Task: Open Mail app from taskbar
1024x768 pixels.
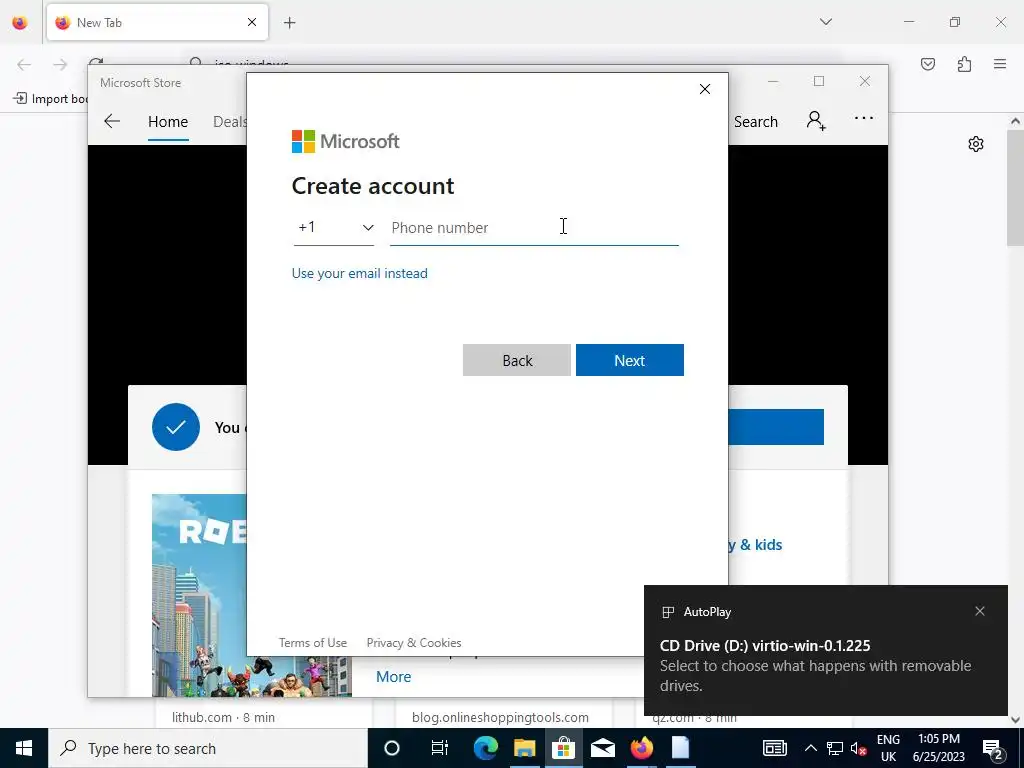Action: click(x=602, y=748)
